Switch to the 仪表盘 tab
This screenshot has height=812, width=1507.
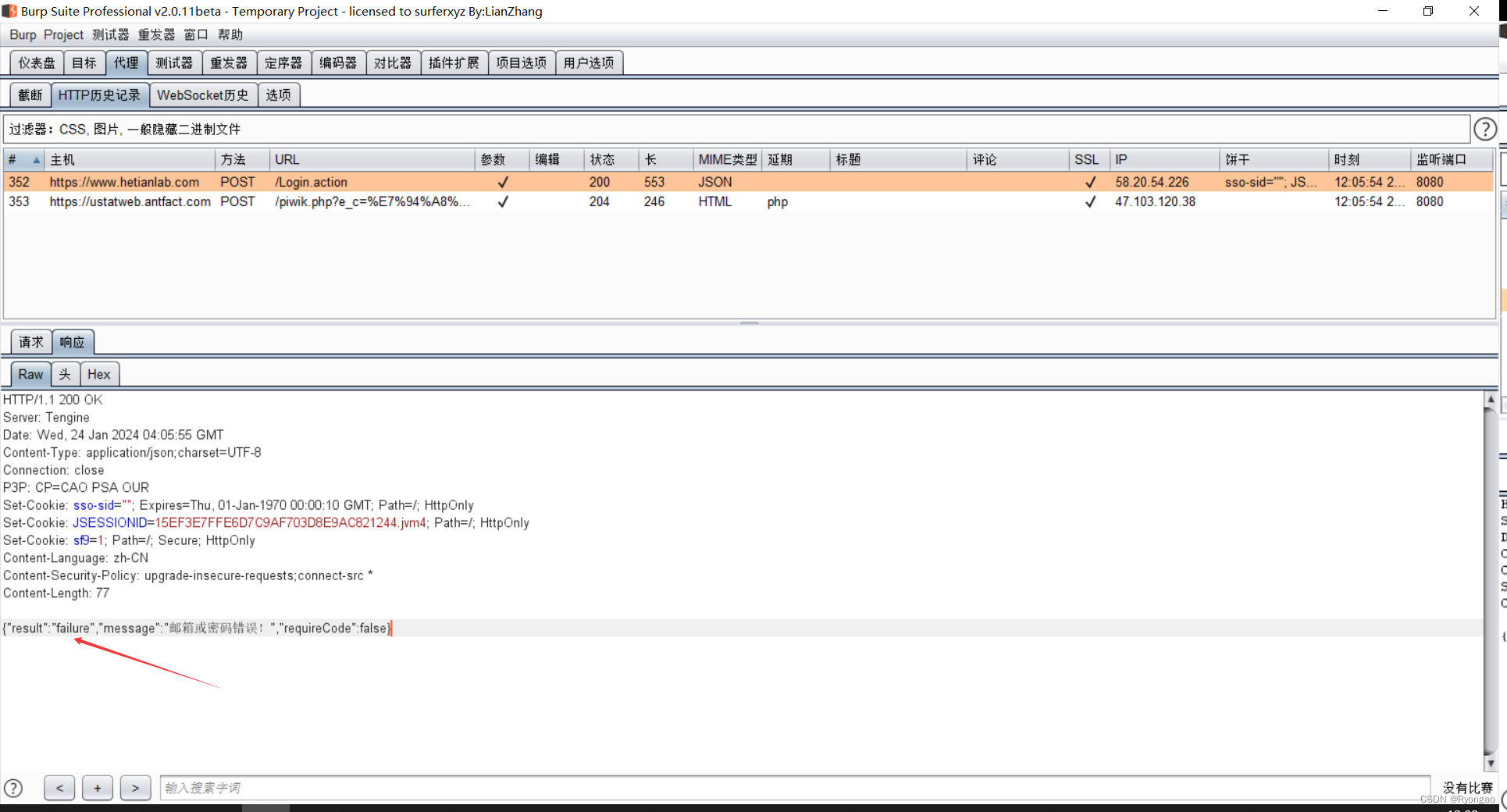(x=37, y=62)
